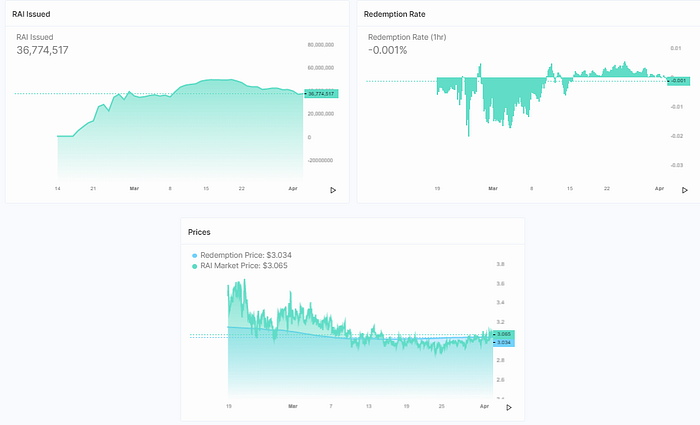The height and width of the screenshot is (425, 700).
Task: Click the green RAI Market Price legend dot
Action: click(194, 267)
